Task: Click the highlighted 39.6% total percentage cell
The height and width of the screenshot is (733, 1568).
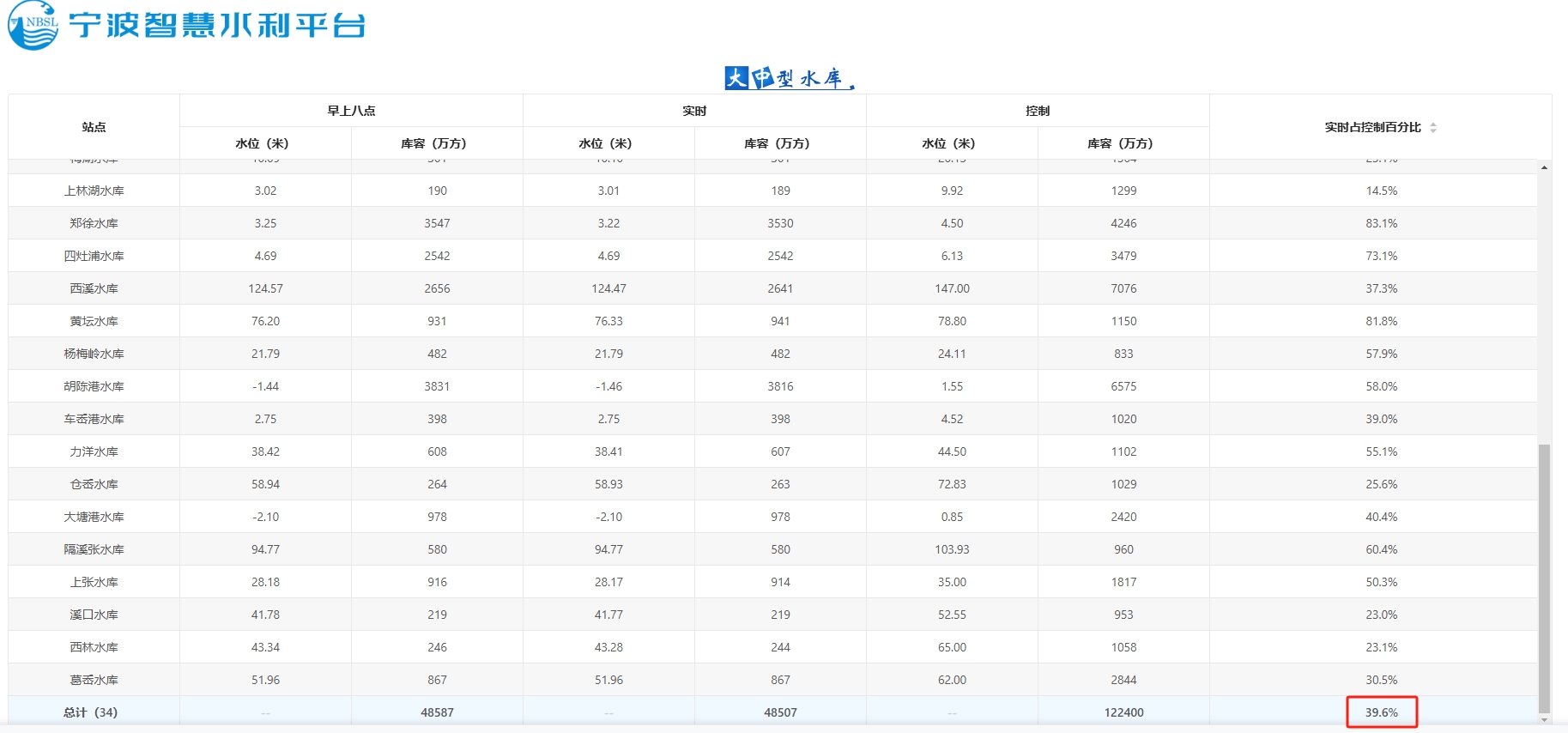Action: [x=1381, y=712]
